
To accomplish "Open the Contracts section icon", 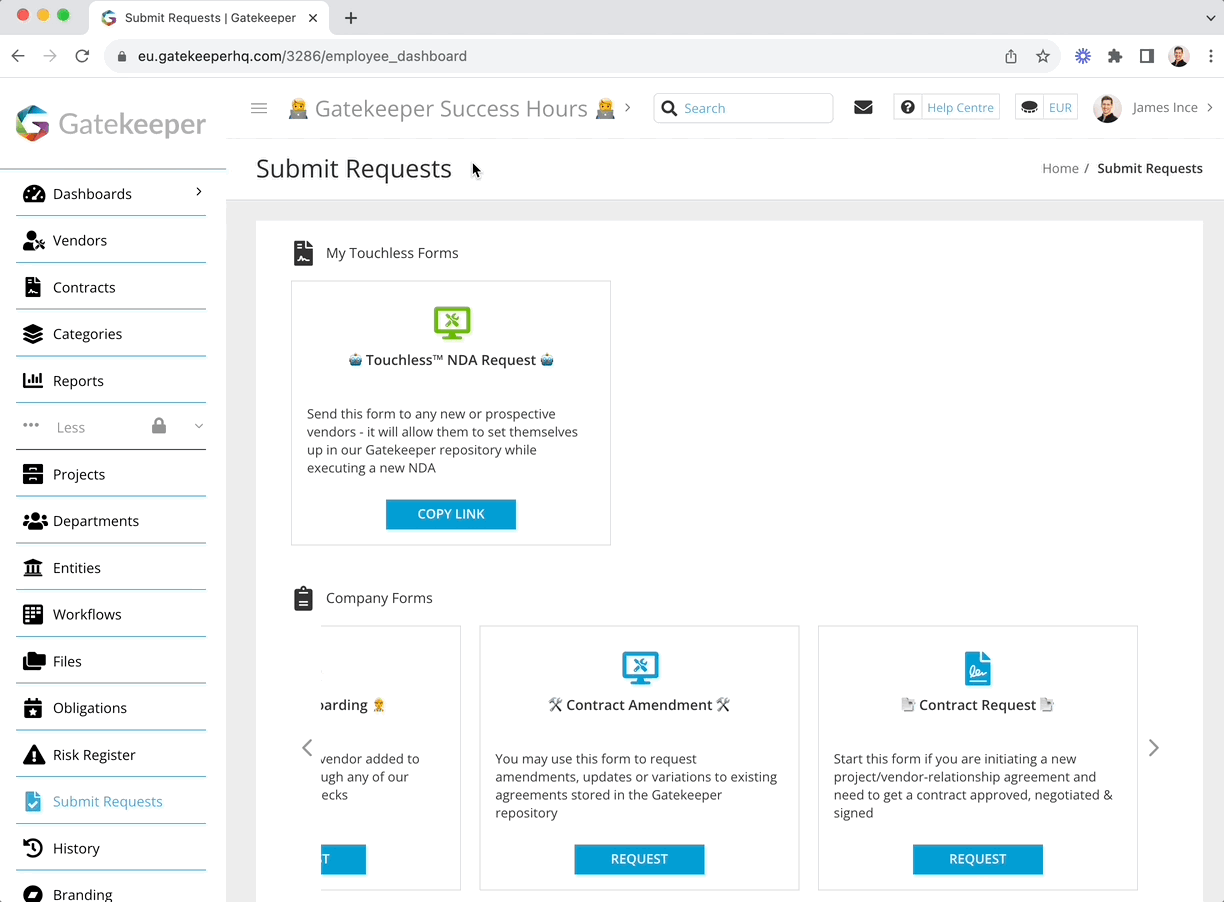I will pyautogui.click(x=31, y=287).
